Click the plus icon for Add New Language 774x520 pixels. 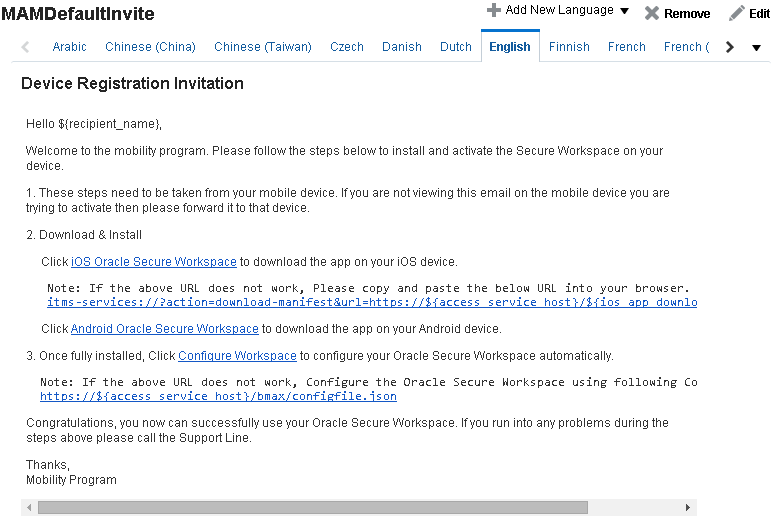494,10
